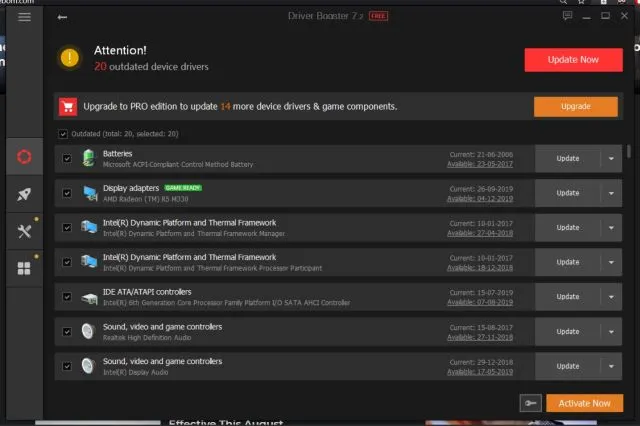Click the '20 outdated device drivers' text
Viewport: 640px width, 426px height.
coord(151,67)
